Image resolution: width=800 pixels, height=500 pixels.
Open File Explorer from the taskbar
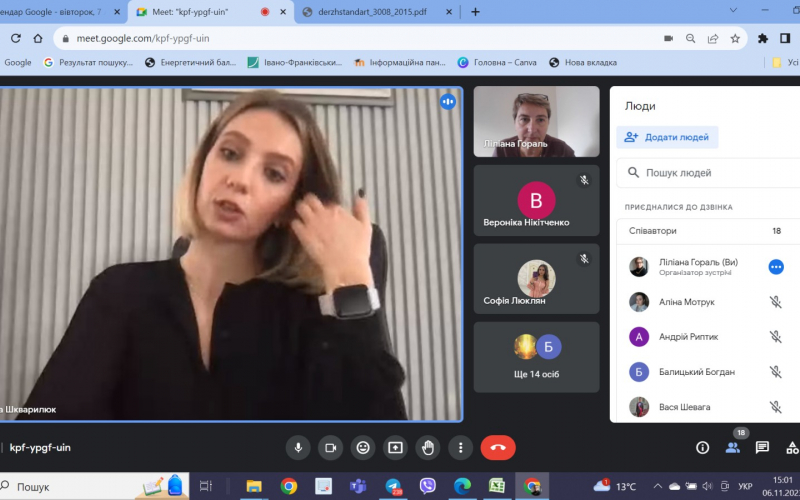coord(254,486)
